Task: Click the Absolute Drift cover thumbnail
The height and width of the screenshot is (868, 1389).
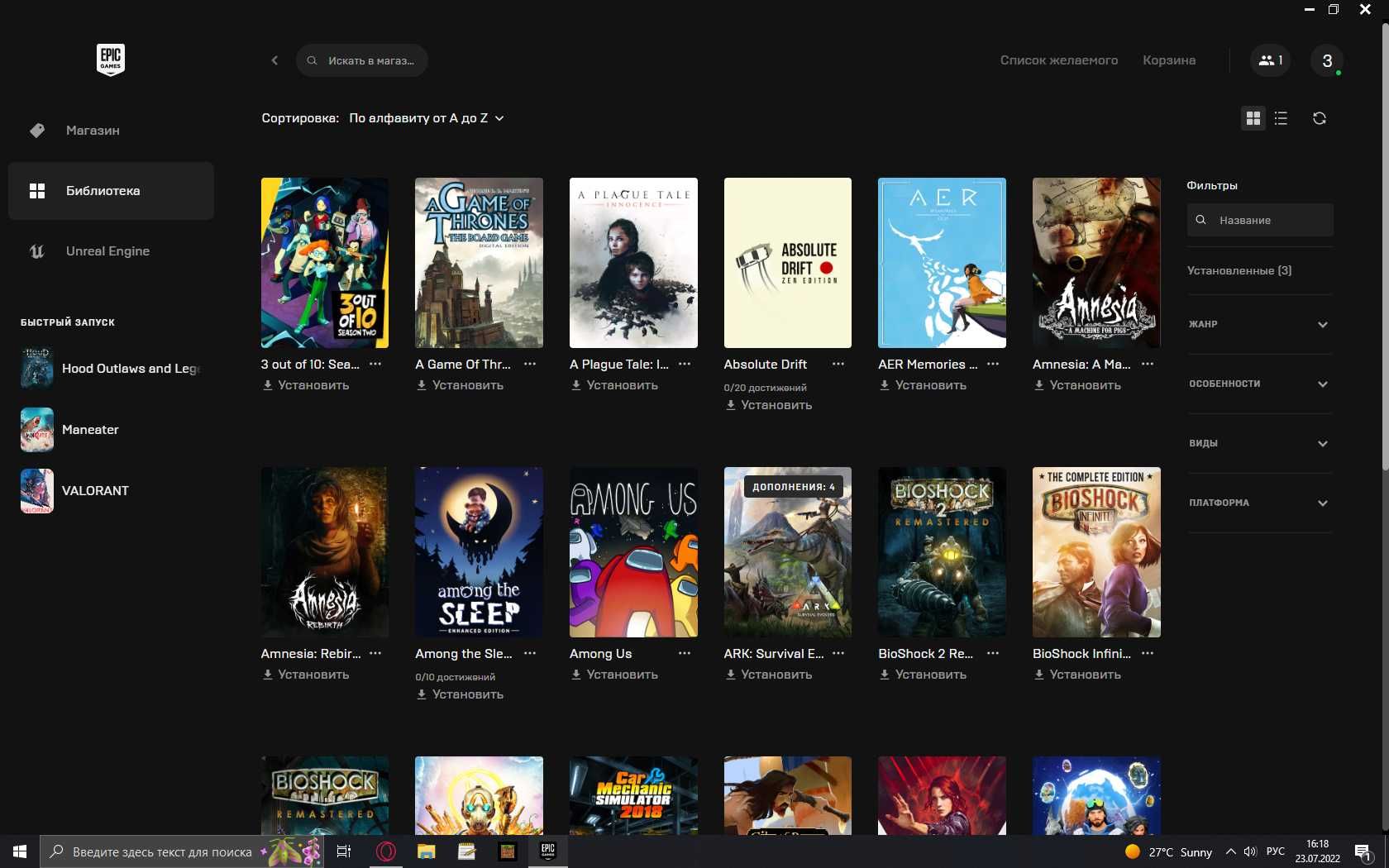Action: point(788,263)
